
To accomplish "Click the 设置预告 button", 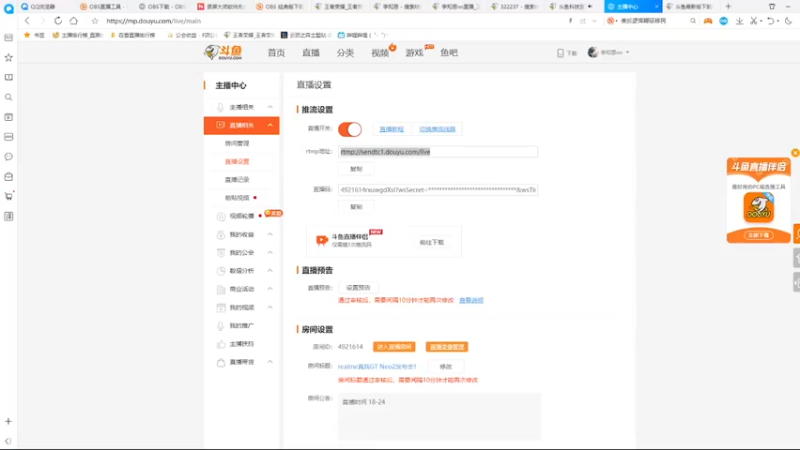I will coord(358,288).
